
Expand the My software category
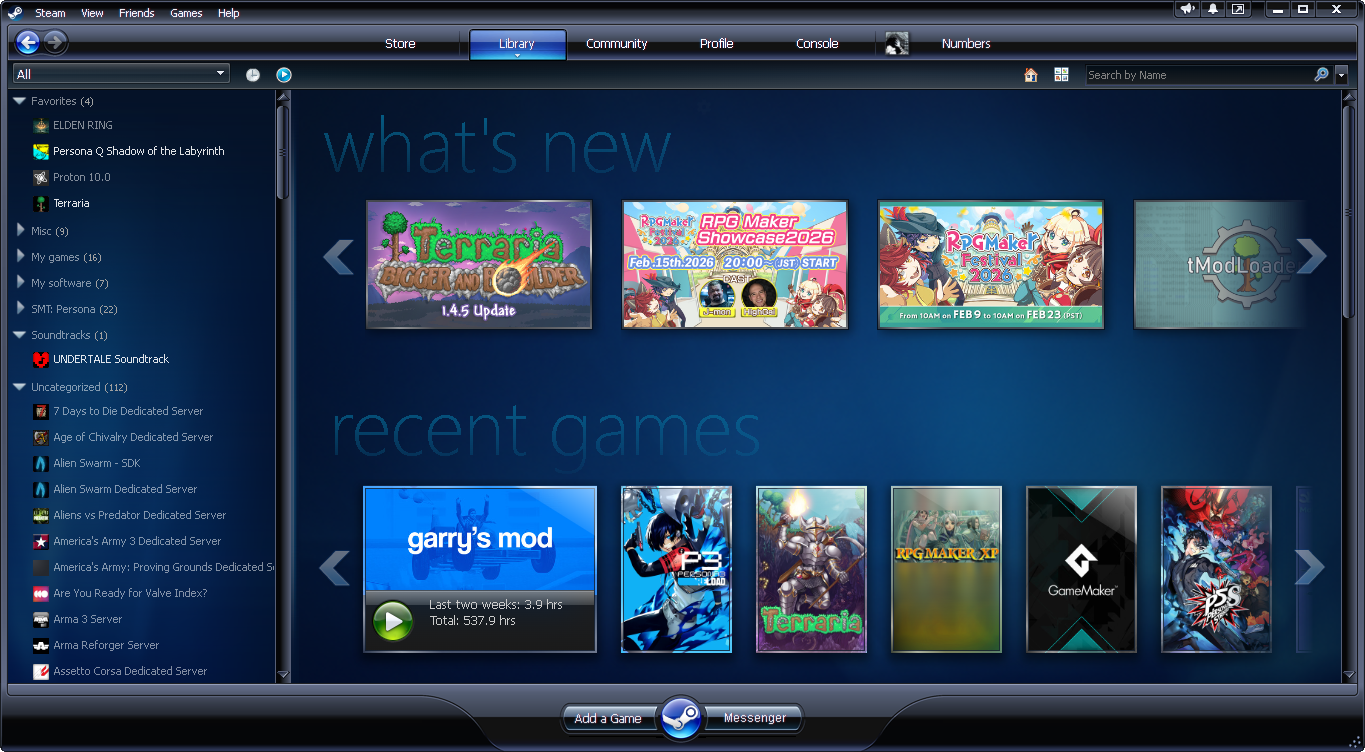[20, 282]
